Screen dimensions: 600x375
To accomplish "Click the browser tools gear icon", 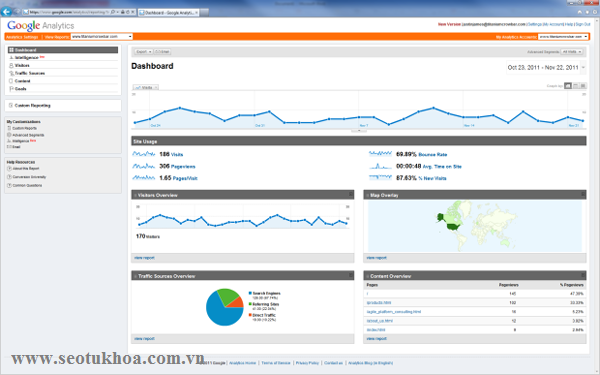I will [595, 12].
